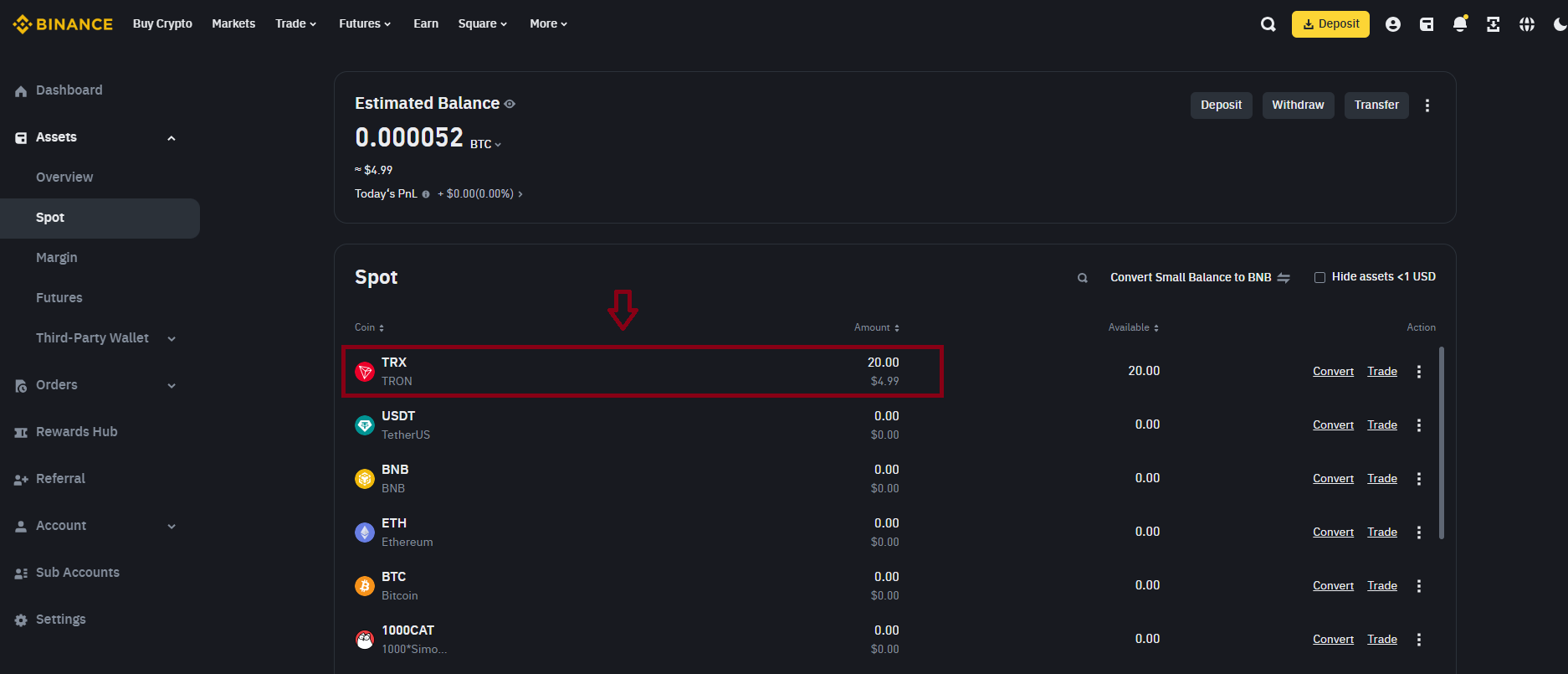Change balance currency via BTC dropdown

pos(485,144)
